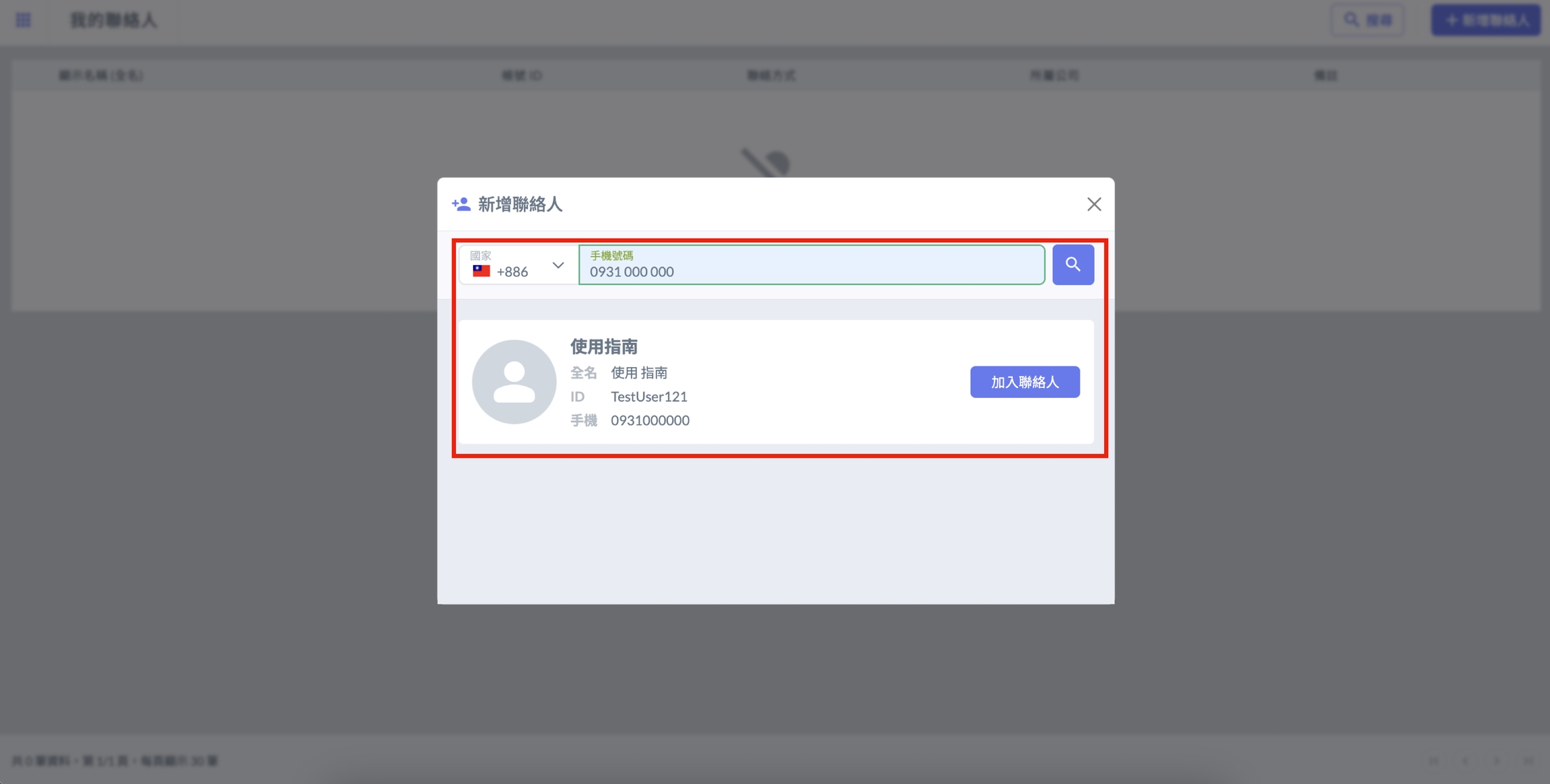Expand the country code chevron next to +886

click(558, 265)
